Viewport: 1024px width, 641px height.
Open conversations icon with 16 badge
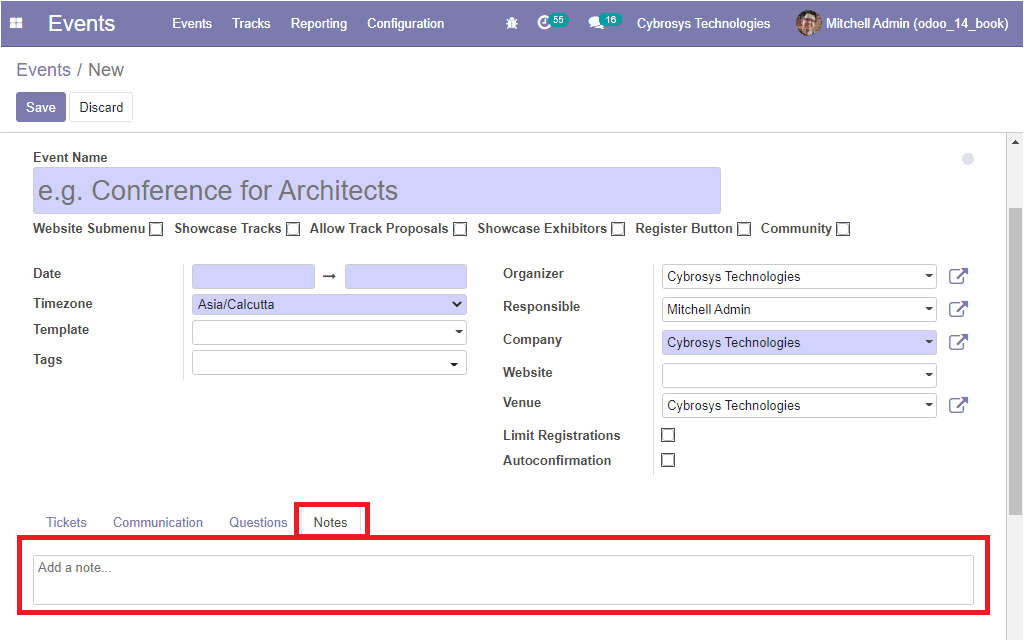[597, 23]
